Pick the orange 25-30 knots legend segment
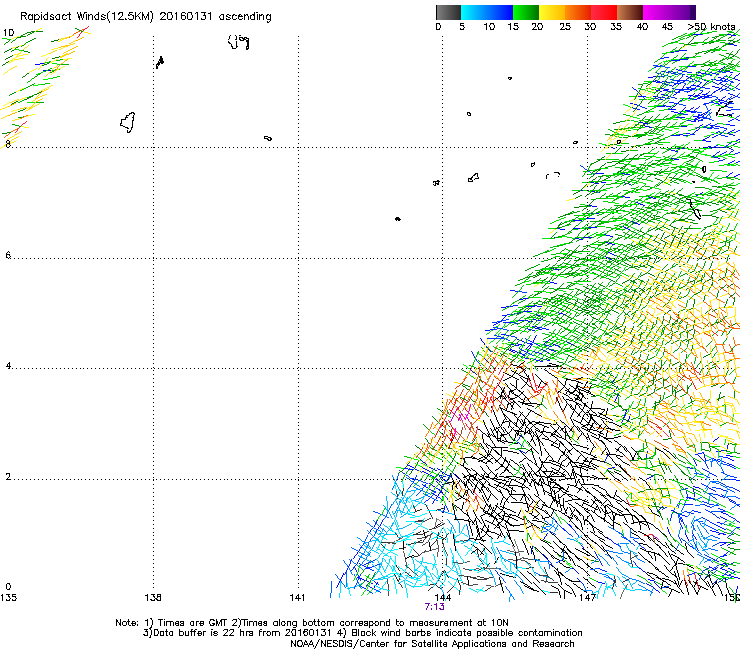Viewport: 740px width, 650px height. pos(578,12)
